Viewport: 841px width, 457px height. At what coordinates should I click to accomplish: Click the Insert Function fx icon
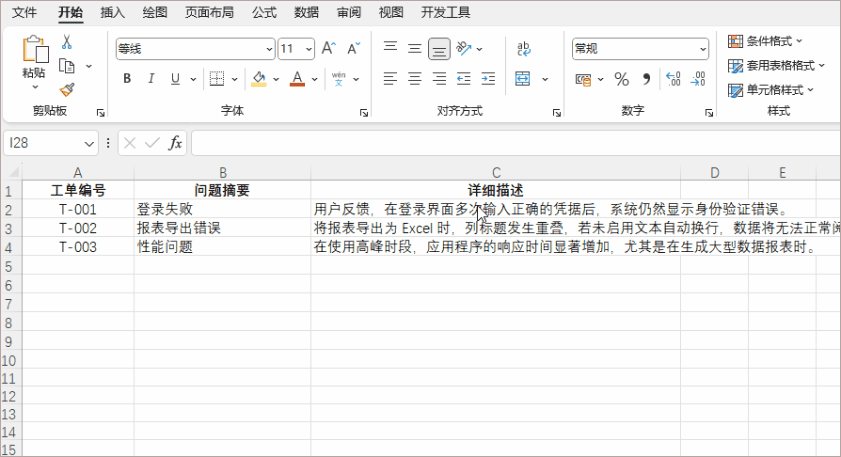click(x=175, y=143)
